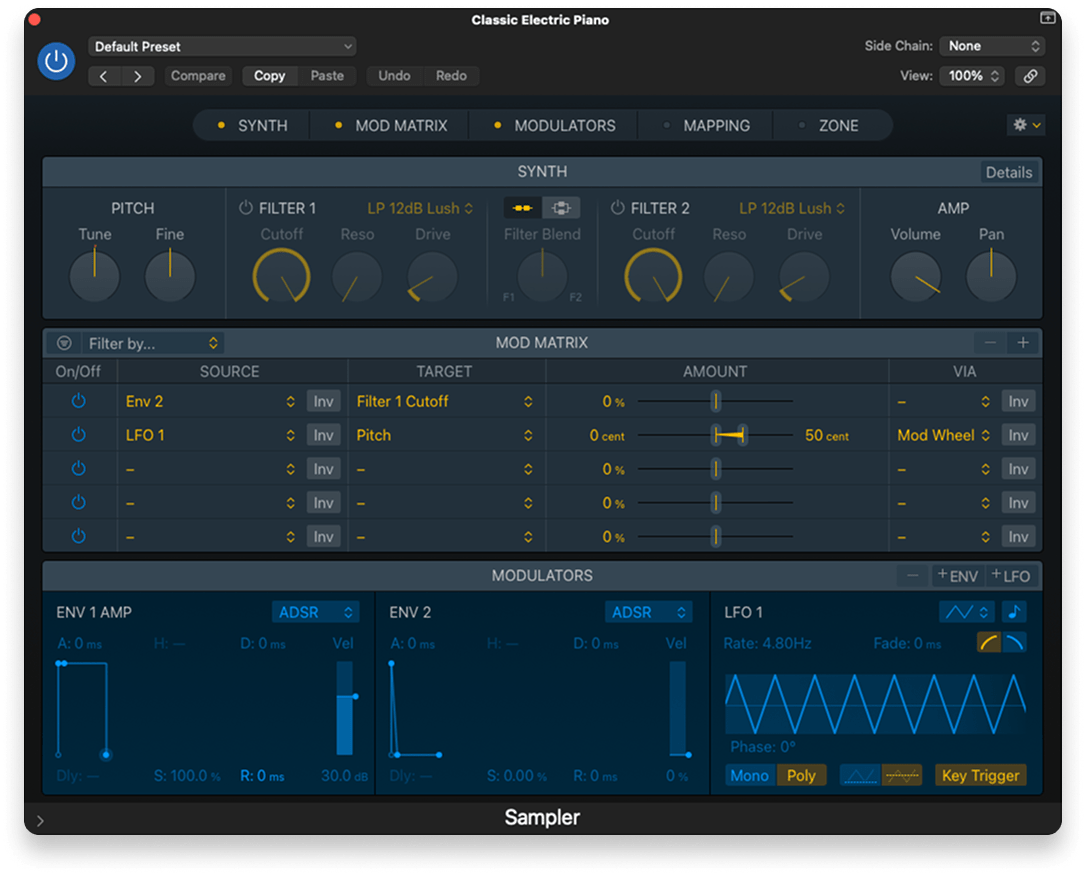Toggle Filter 1 power button
Viewport: 1086px width, 875px height.
pyautogui.click(x=246, y=208)
